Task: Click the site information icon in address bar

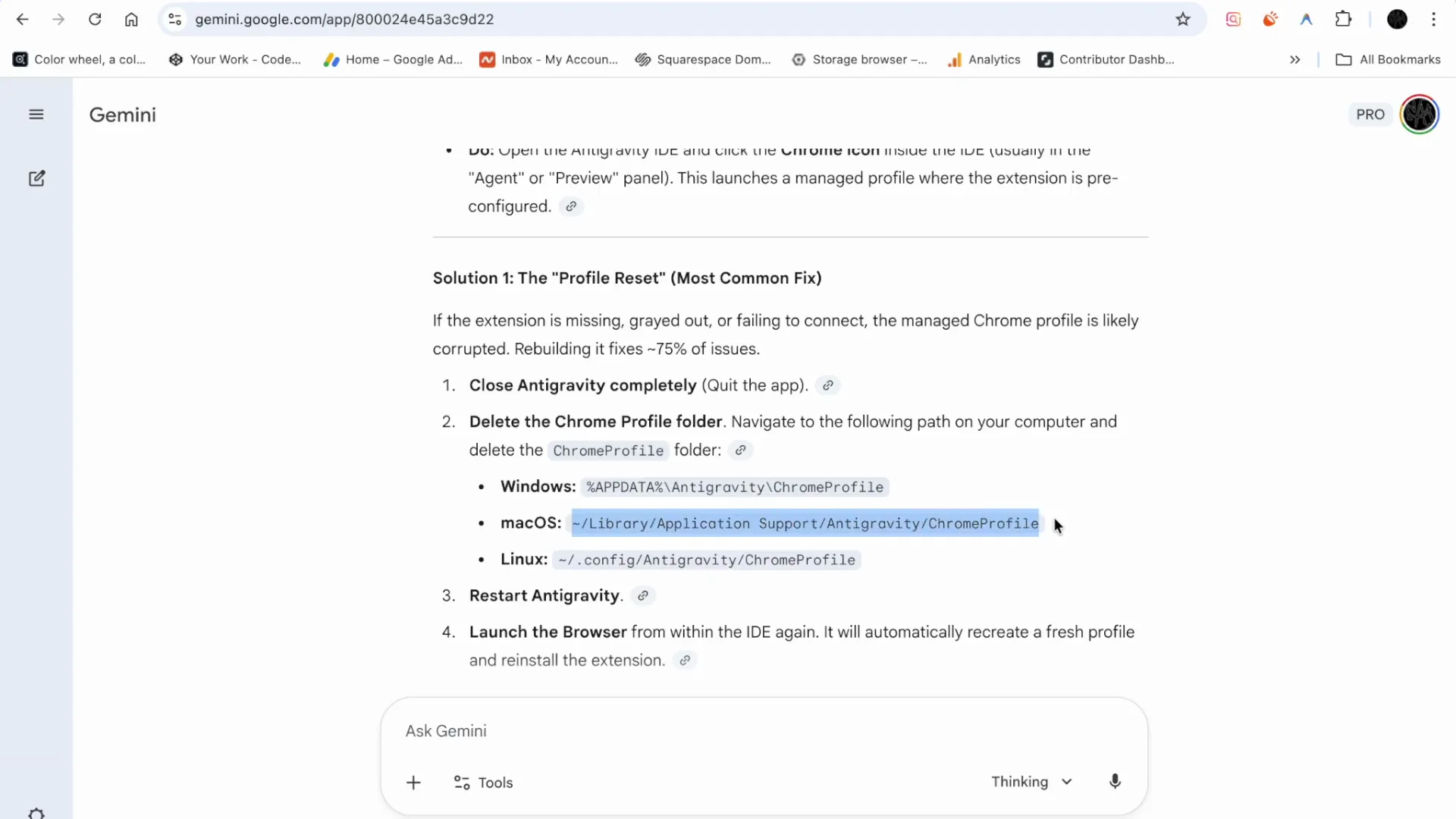Action: point(174,19)
